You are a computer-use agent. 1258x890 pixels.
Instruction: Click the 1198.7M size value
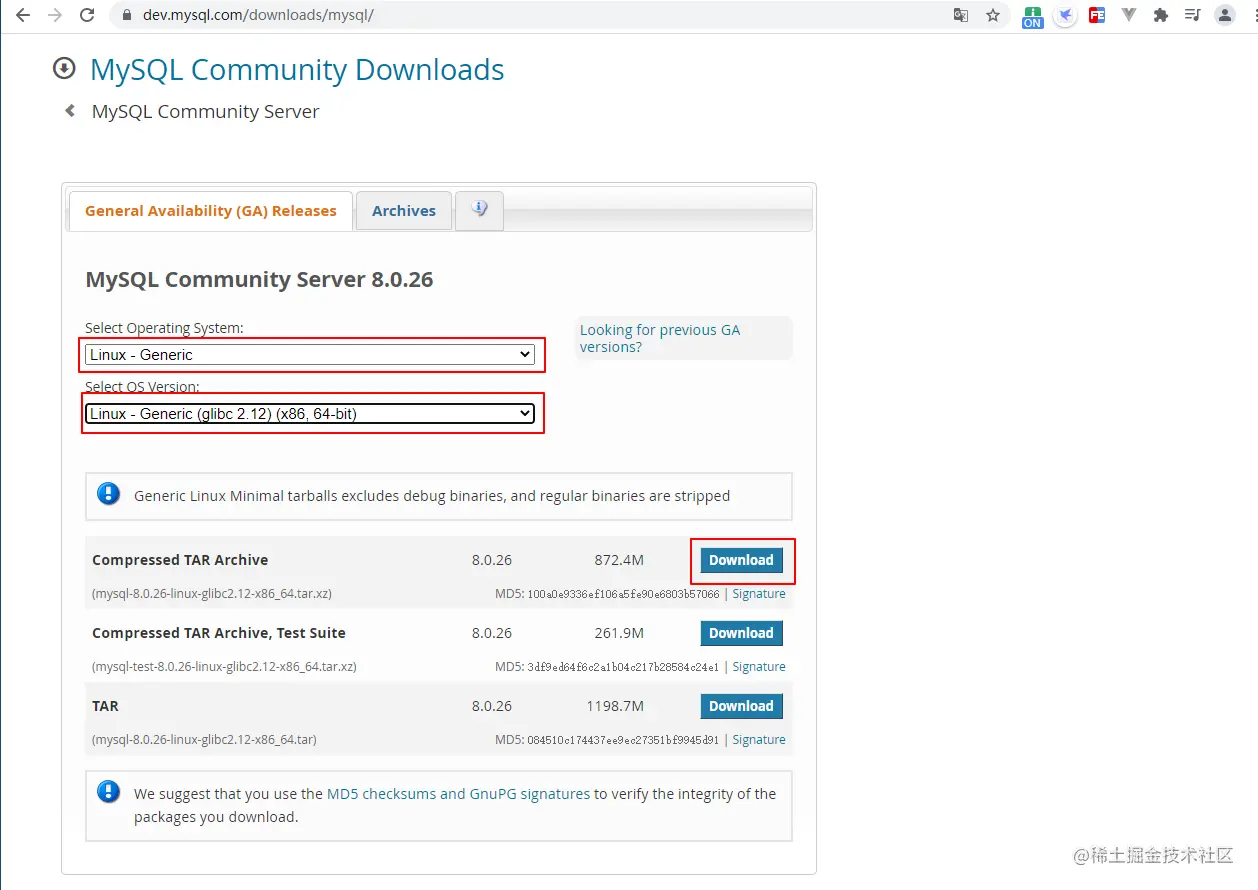615,706
